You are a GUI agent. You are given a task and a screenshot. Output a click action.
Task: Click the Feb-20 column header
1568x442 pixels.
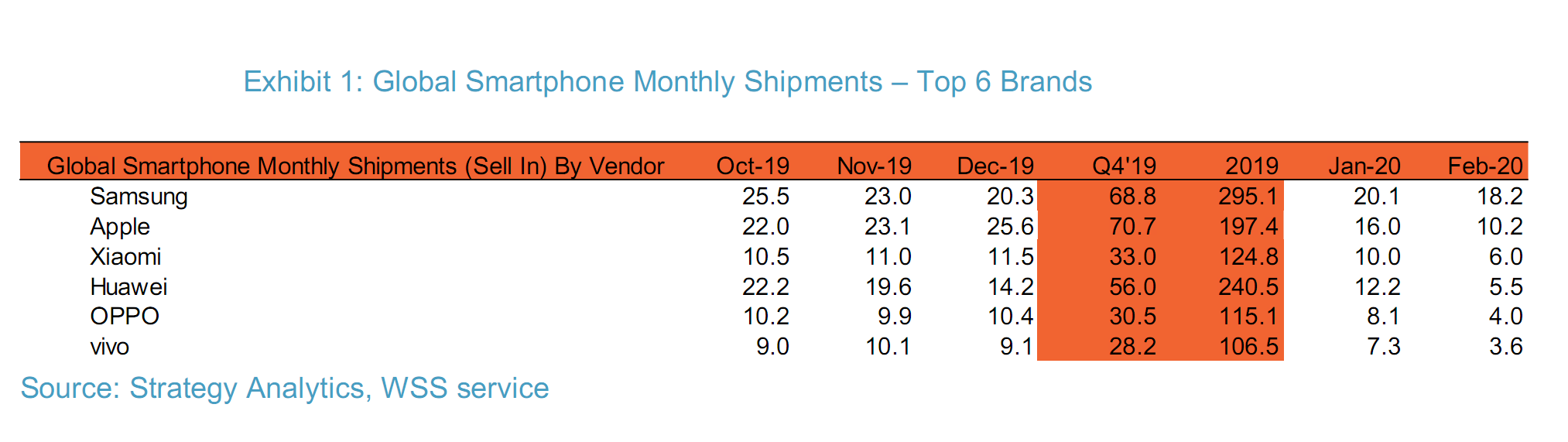pos(1484,166)
